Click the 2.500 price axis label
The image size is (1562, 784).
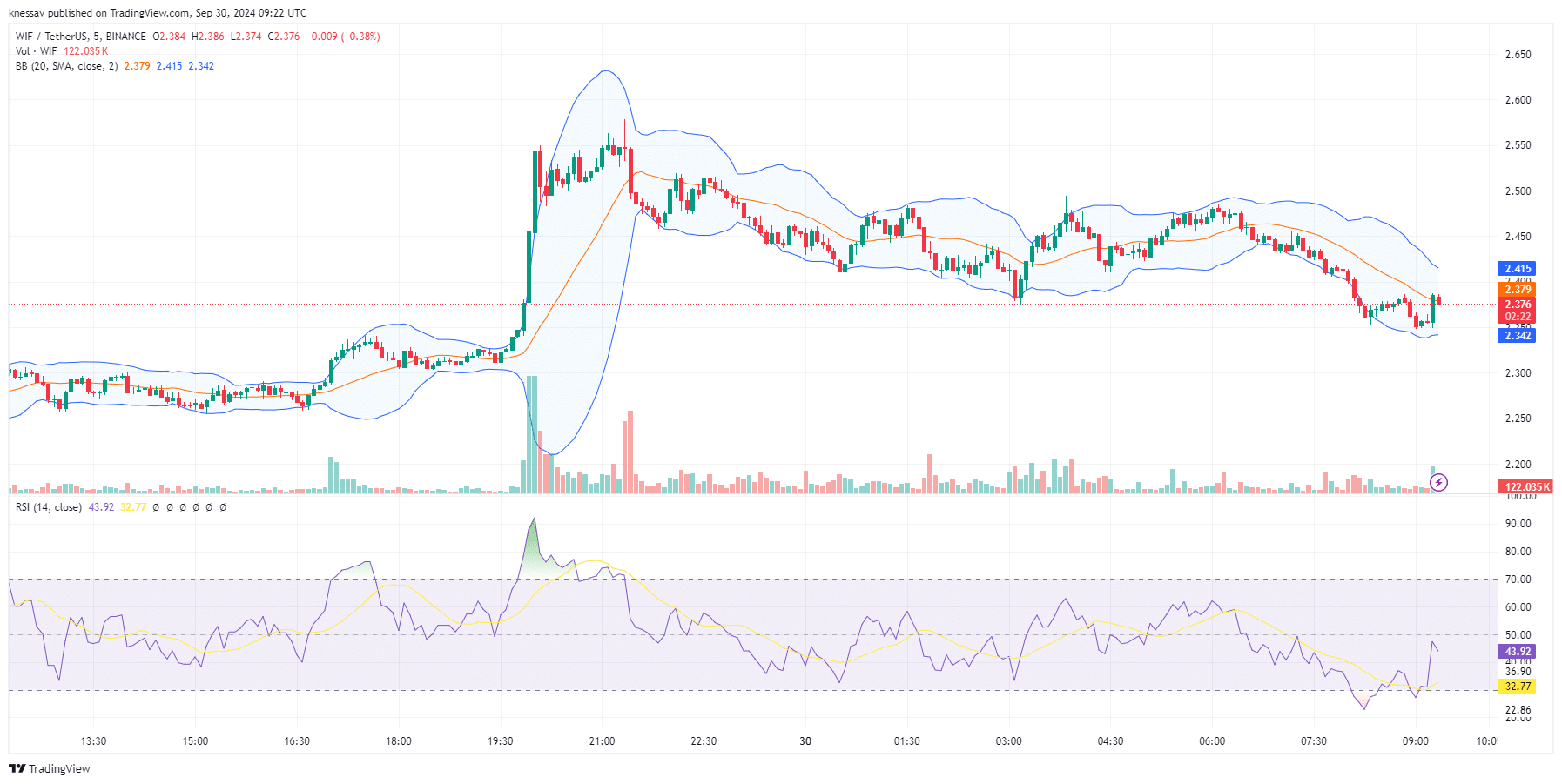click(x=1518, y=191)
